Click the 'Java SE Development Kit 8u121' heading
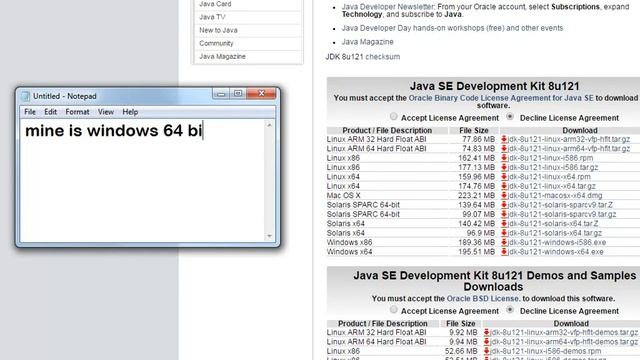Image resolution: width=640 pixels, height=360 pixels. (494, 86)
